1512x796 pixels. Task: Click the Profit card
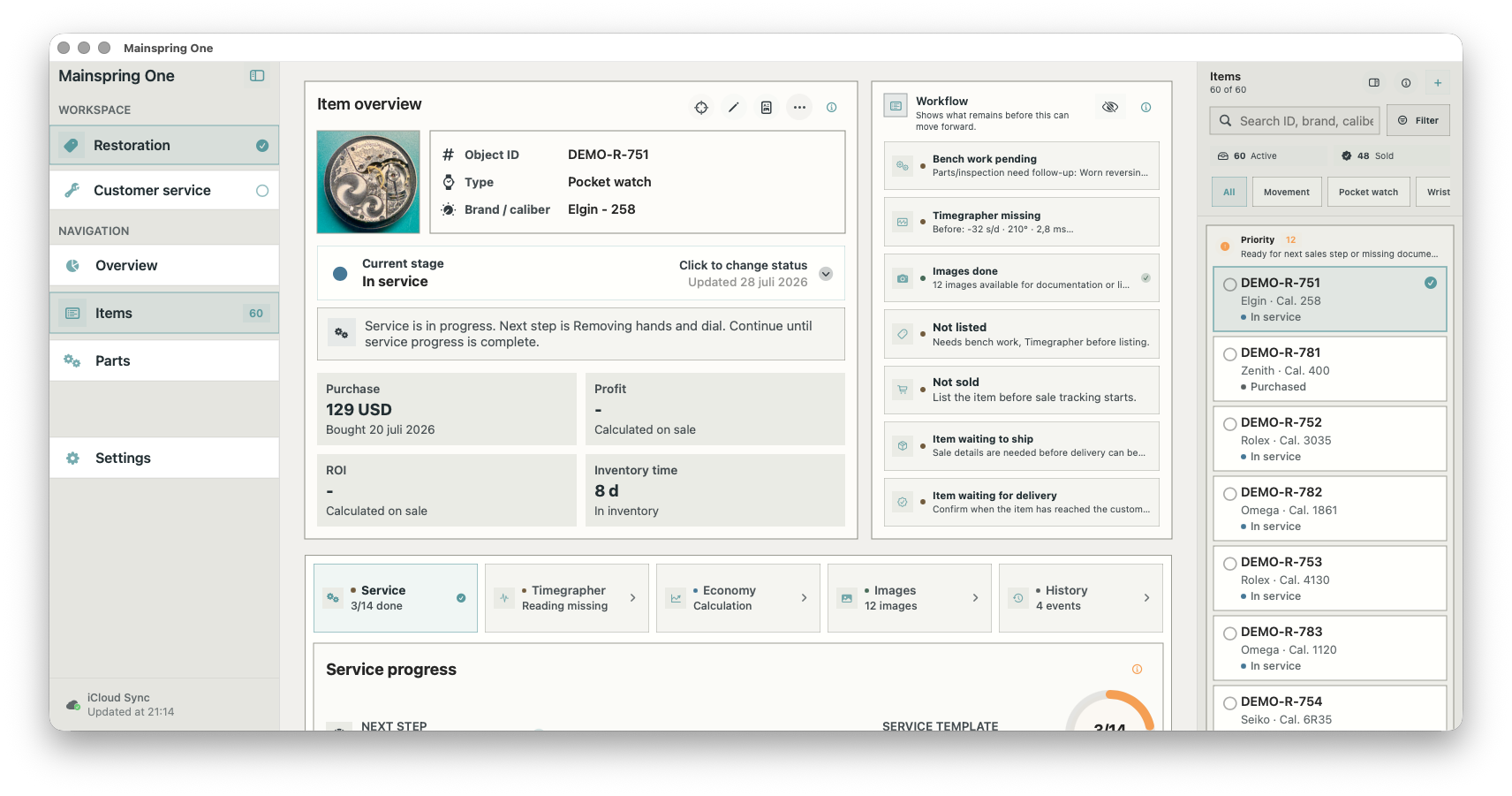715,409
